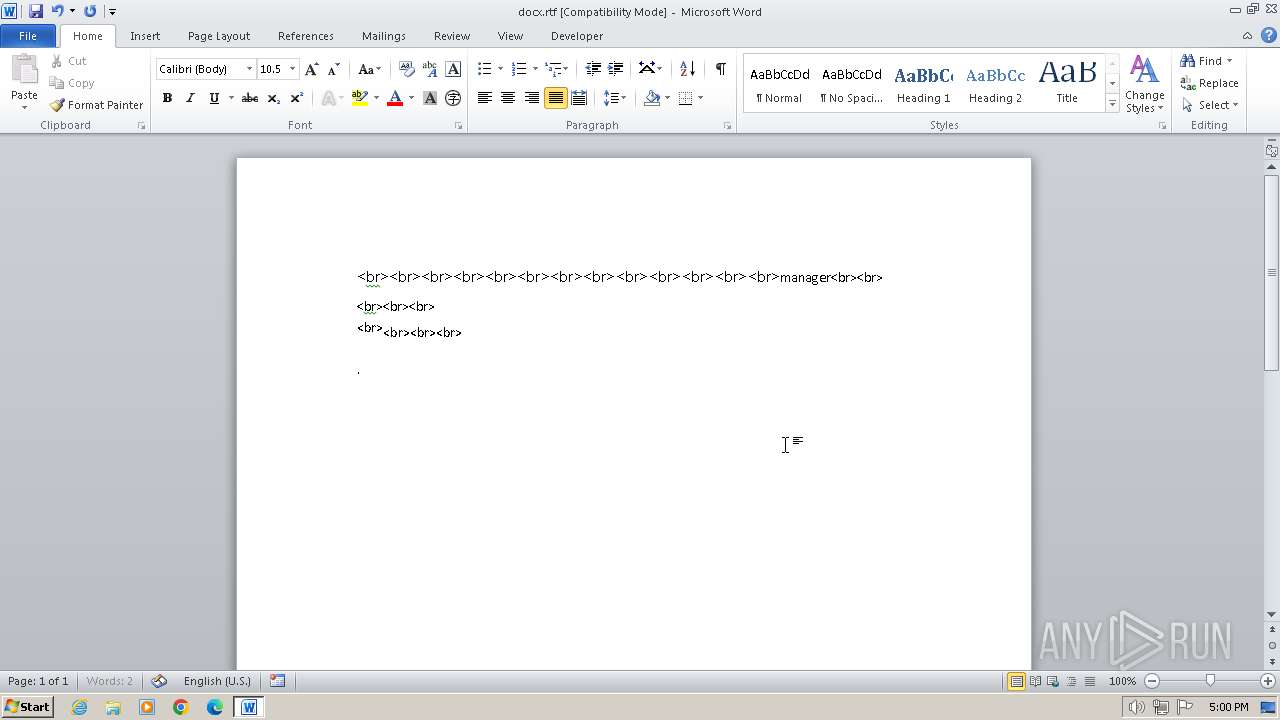Click the Cut icon
This screenshot has height=720, width=1280.
(69, 61)
